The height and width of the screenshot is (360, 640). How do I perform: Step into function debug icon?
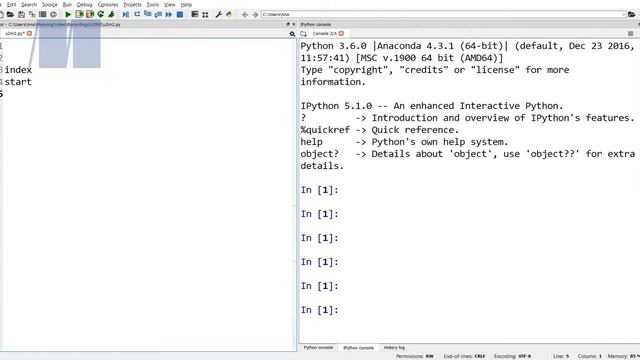point(147,14)
